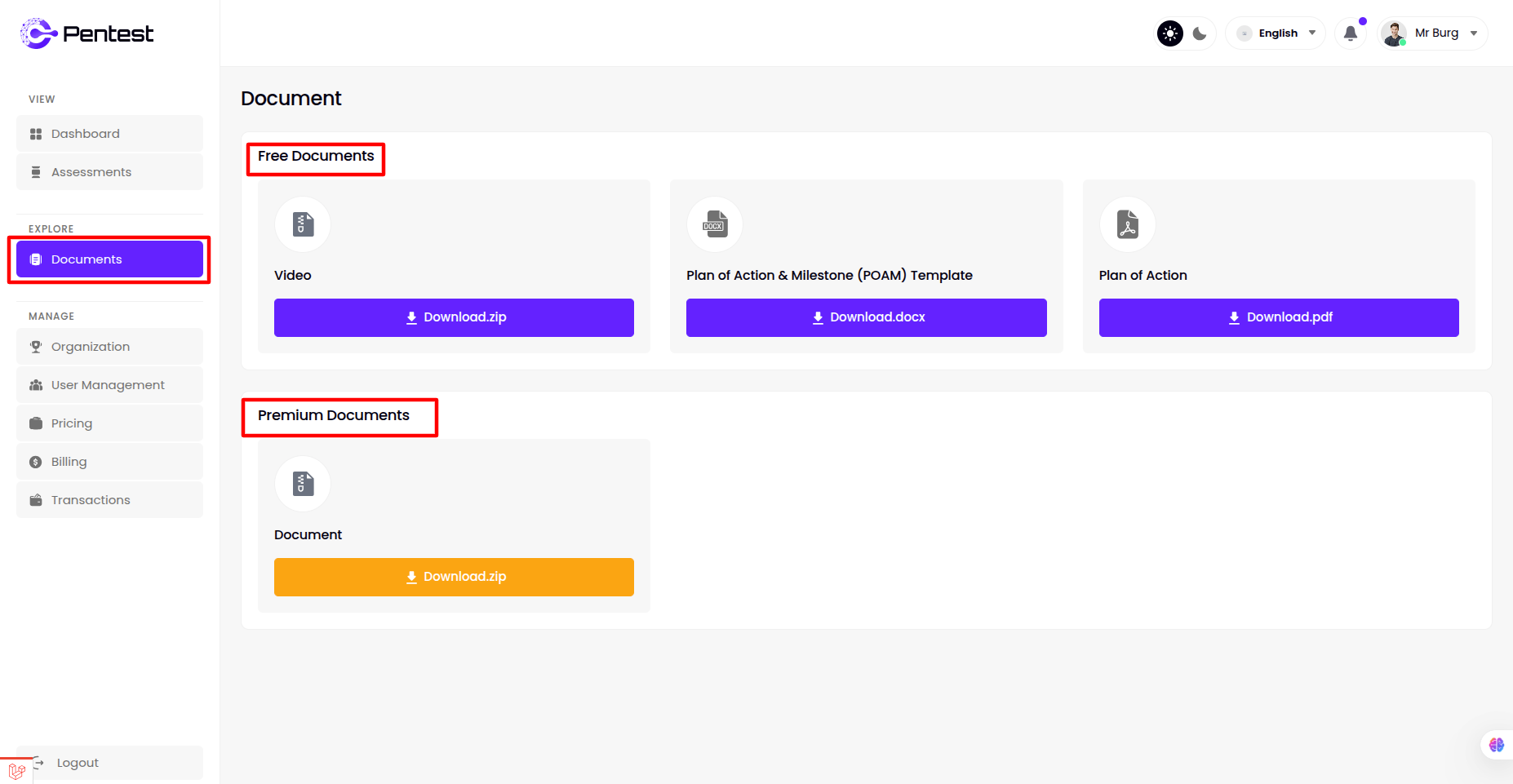Click the premium Document zip icon

(303, 484)
